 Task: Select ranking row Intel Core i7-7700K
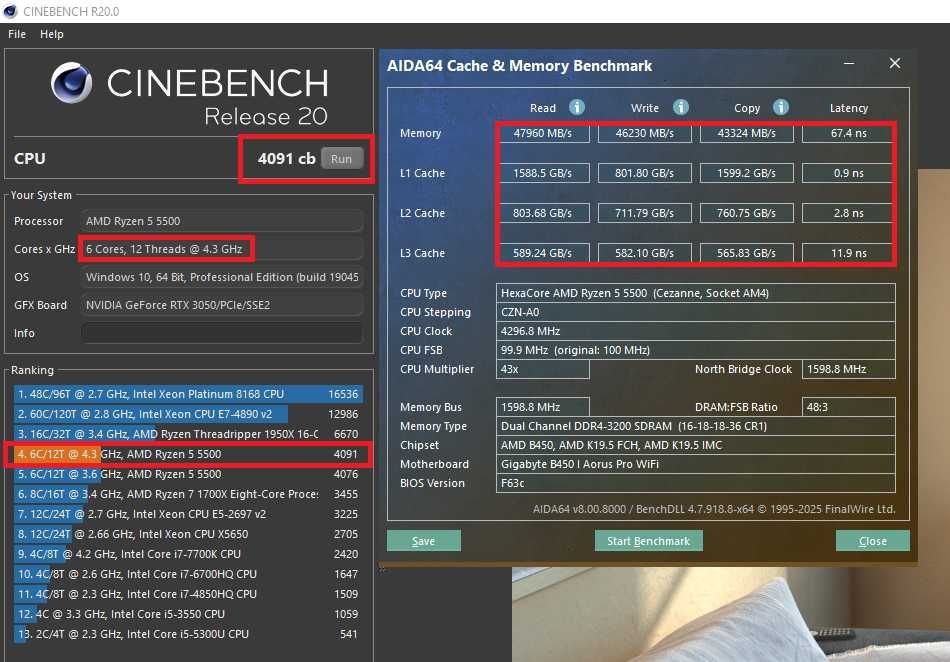188,554
